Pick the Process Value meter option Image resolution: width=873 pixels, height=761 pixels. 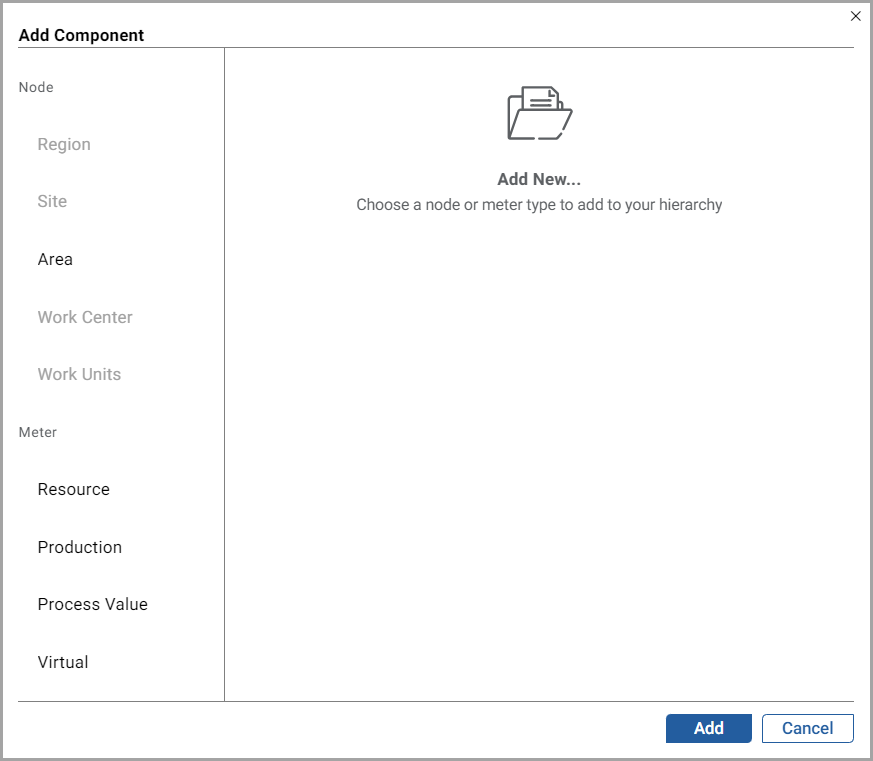coord(93,604)
